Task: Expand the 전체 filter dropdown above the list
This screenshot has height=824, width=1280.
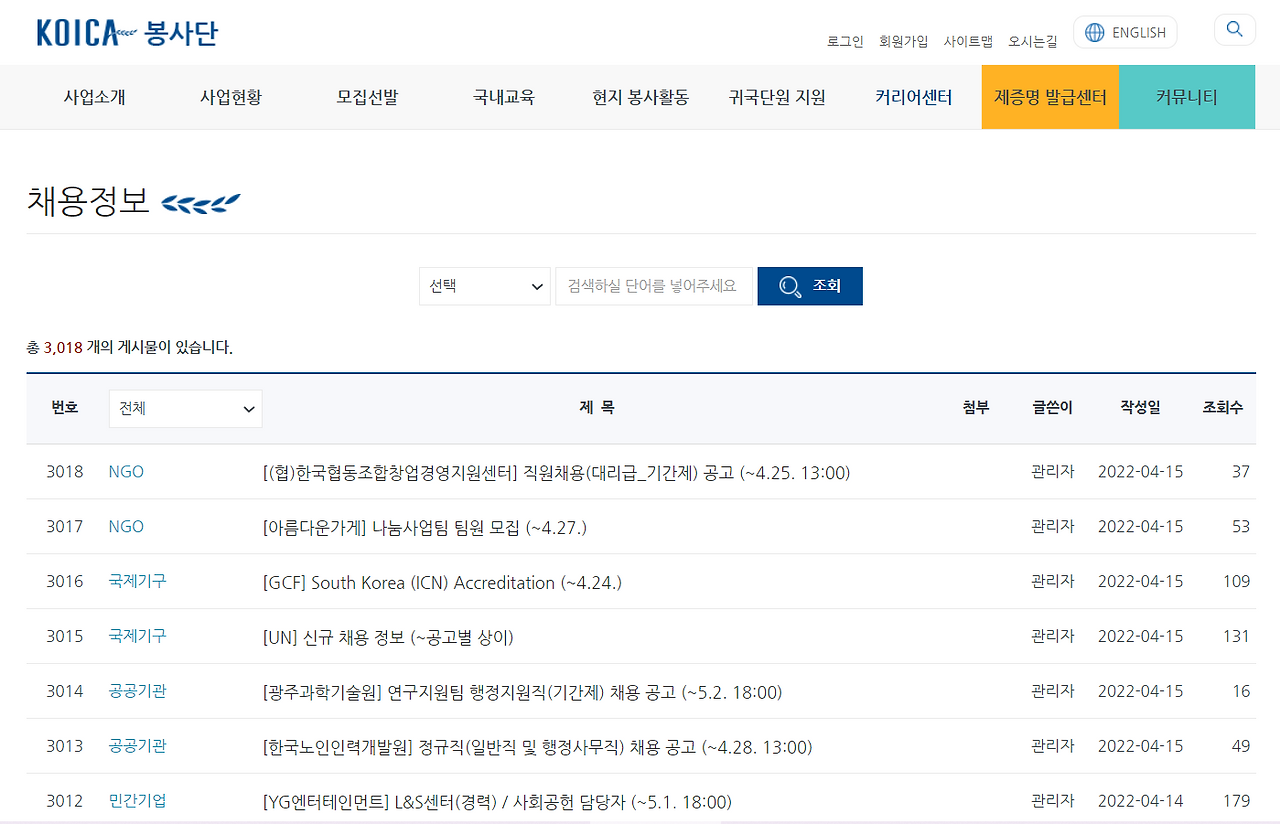Action: 185,408
